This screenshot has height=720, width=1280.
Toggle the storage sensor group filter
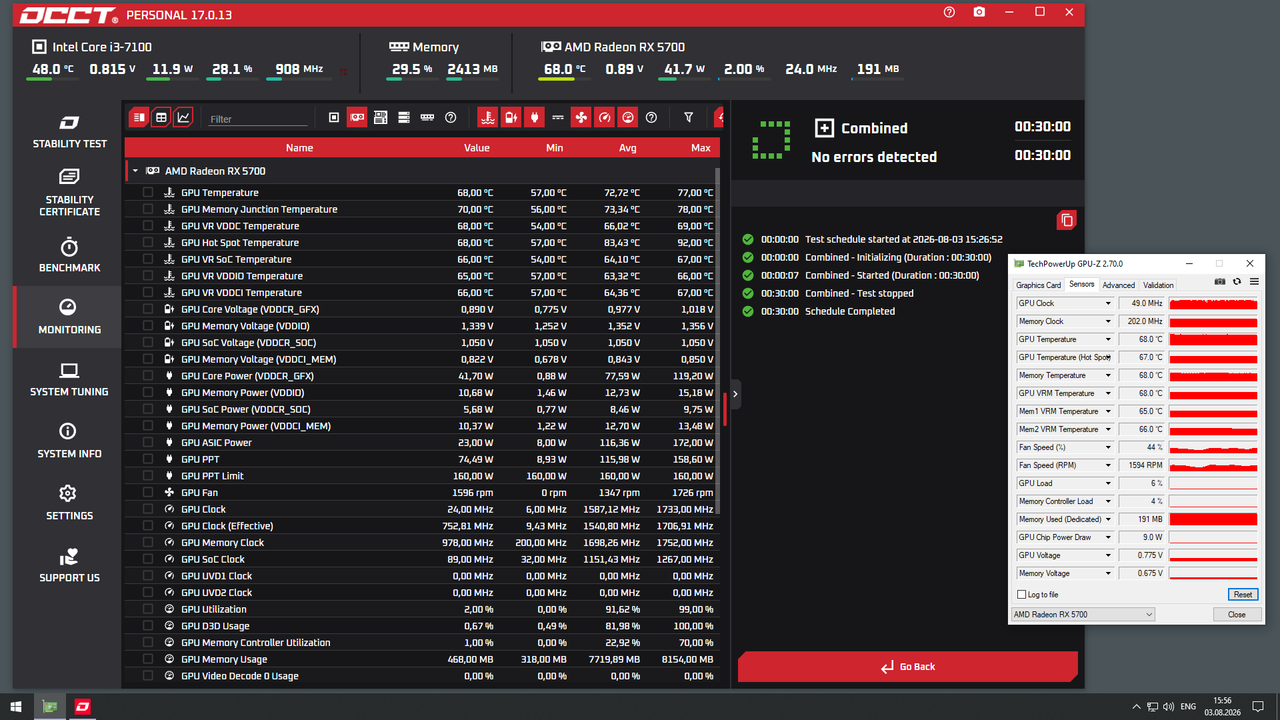pos(404,117)
